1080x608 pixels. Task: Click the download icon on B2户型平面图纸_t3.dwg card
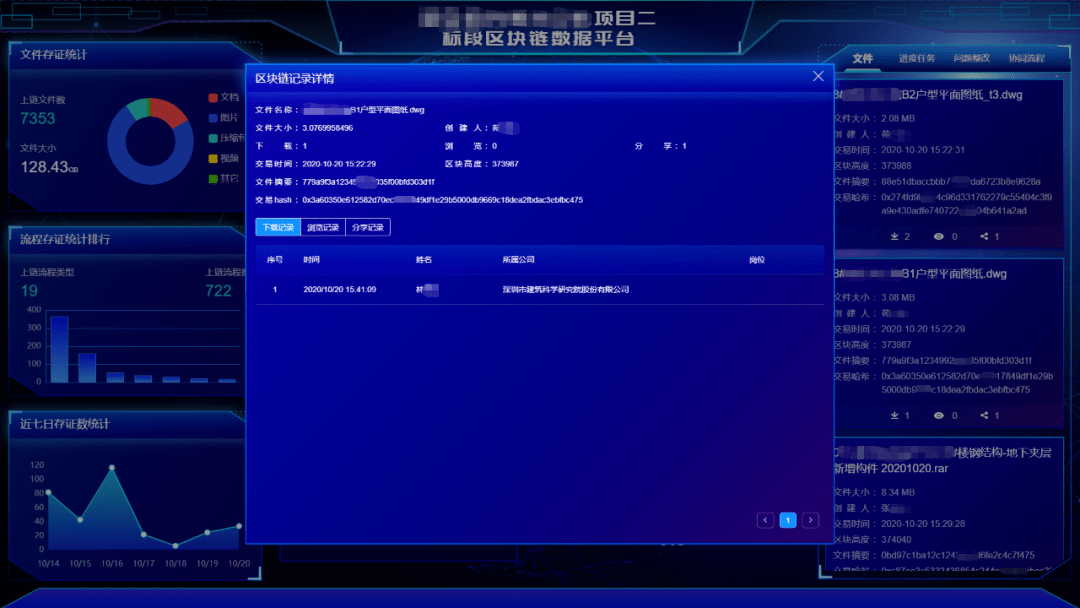click(895, 236)
